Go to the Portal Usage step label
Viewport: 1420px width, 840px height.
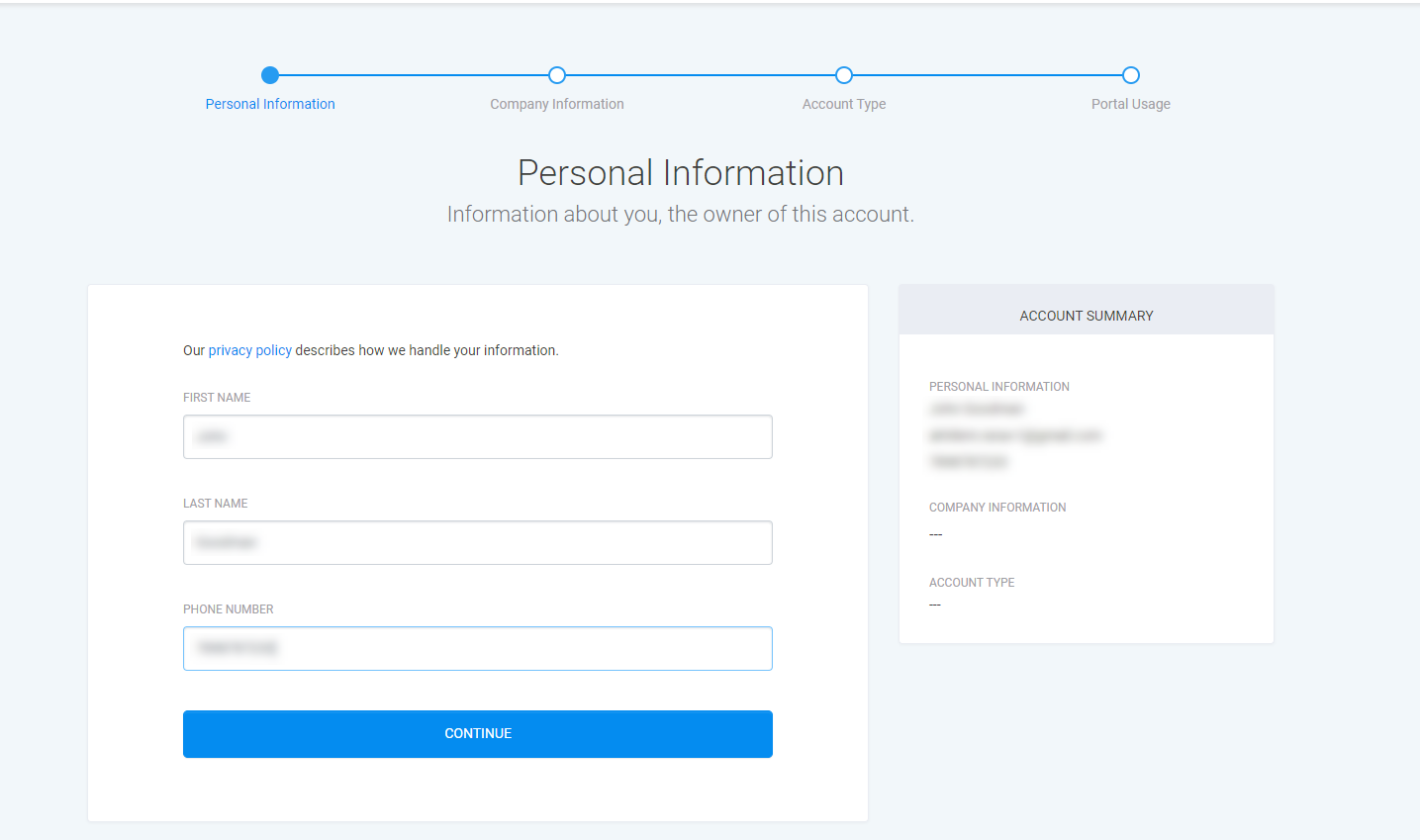1131,104
